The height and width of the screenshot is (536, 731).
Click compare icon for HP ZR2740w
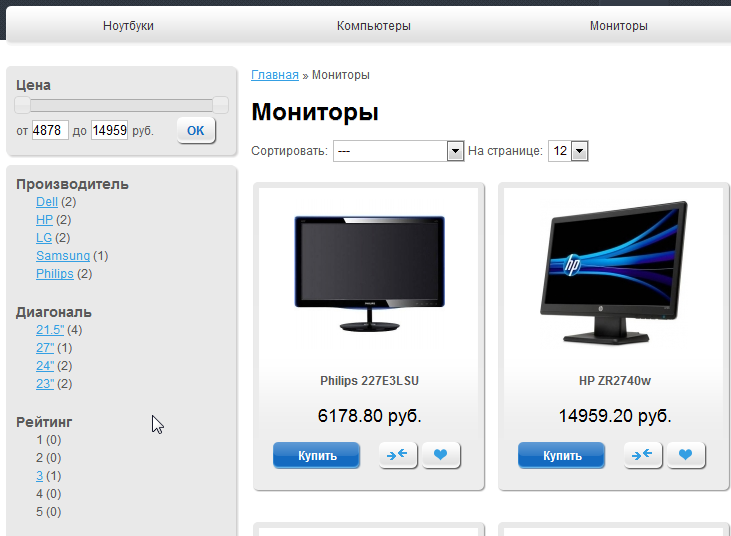click(x=642, y=455)
